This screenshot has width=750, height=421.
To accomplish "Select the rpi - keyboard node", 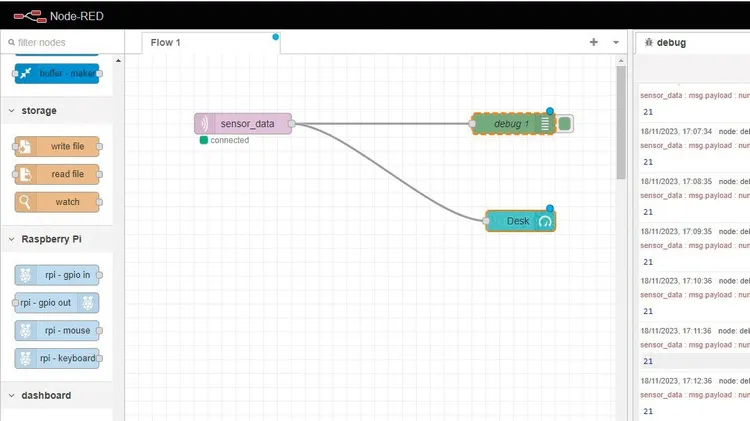I will pos(57,358).
